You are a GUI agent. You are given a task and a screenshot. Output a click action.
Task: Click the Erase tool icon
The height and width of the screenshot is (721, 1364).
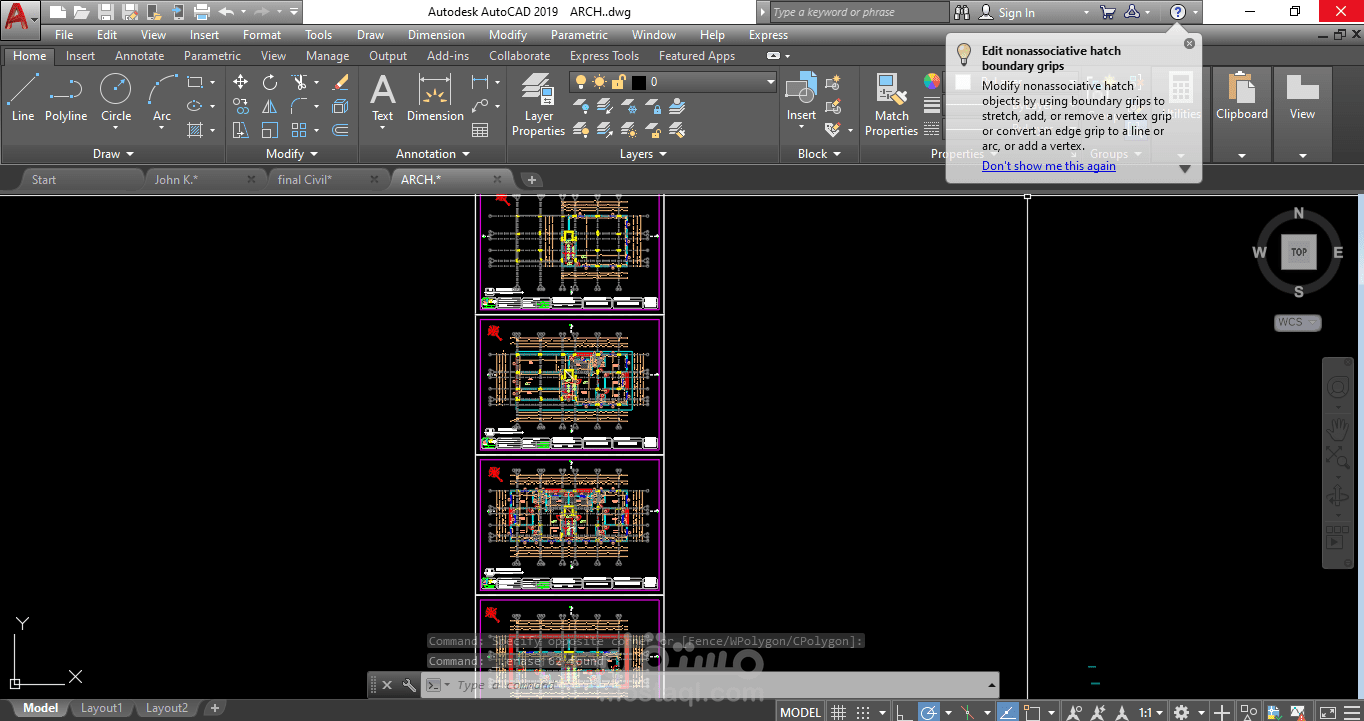click(340, 82)
